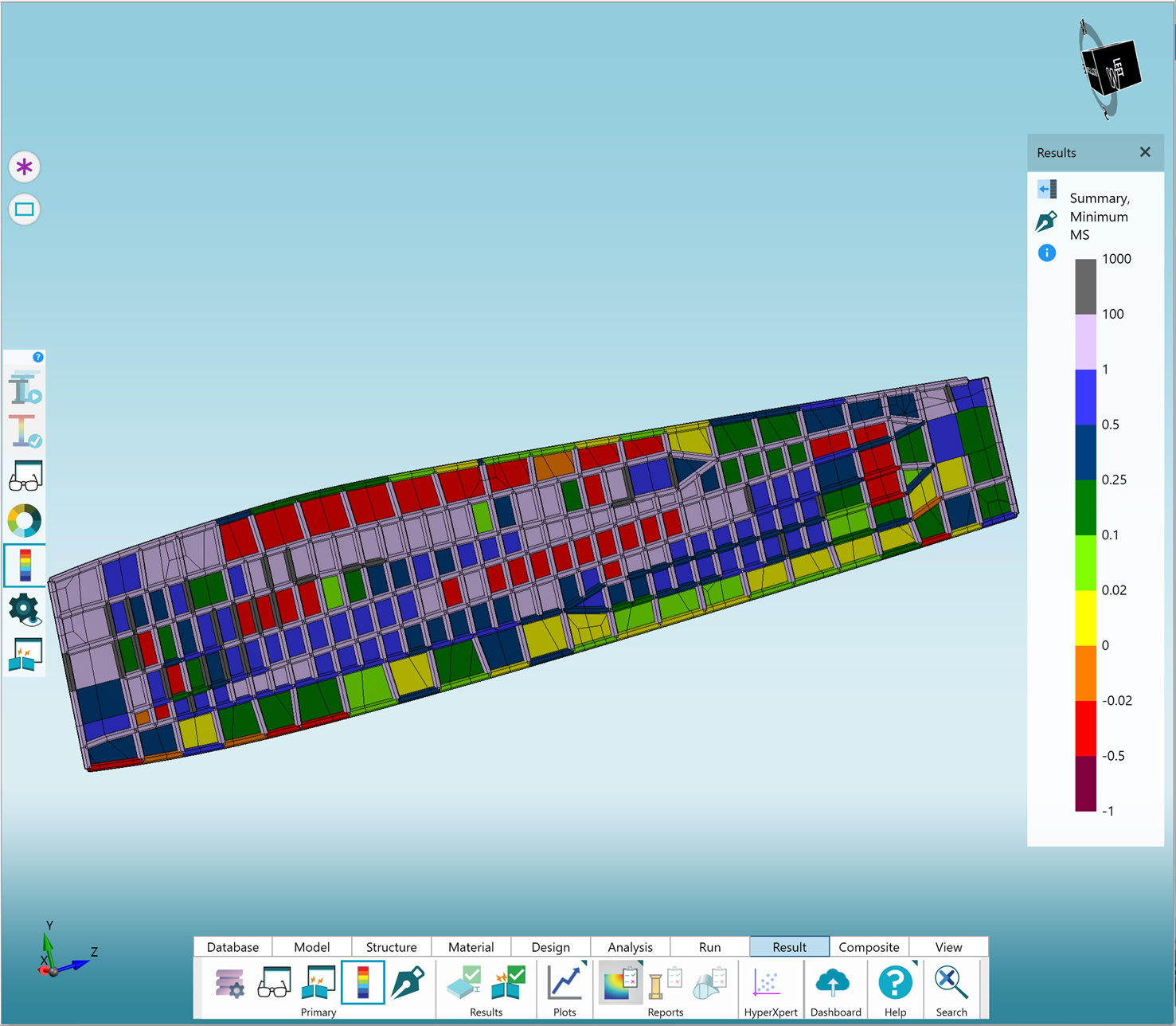Click the 'Summary, Minimum MS' legend title
Image resolution: width=1176 pixels, height=1026 pixels.
pos(1100,217)
